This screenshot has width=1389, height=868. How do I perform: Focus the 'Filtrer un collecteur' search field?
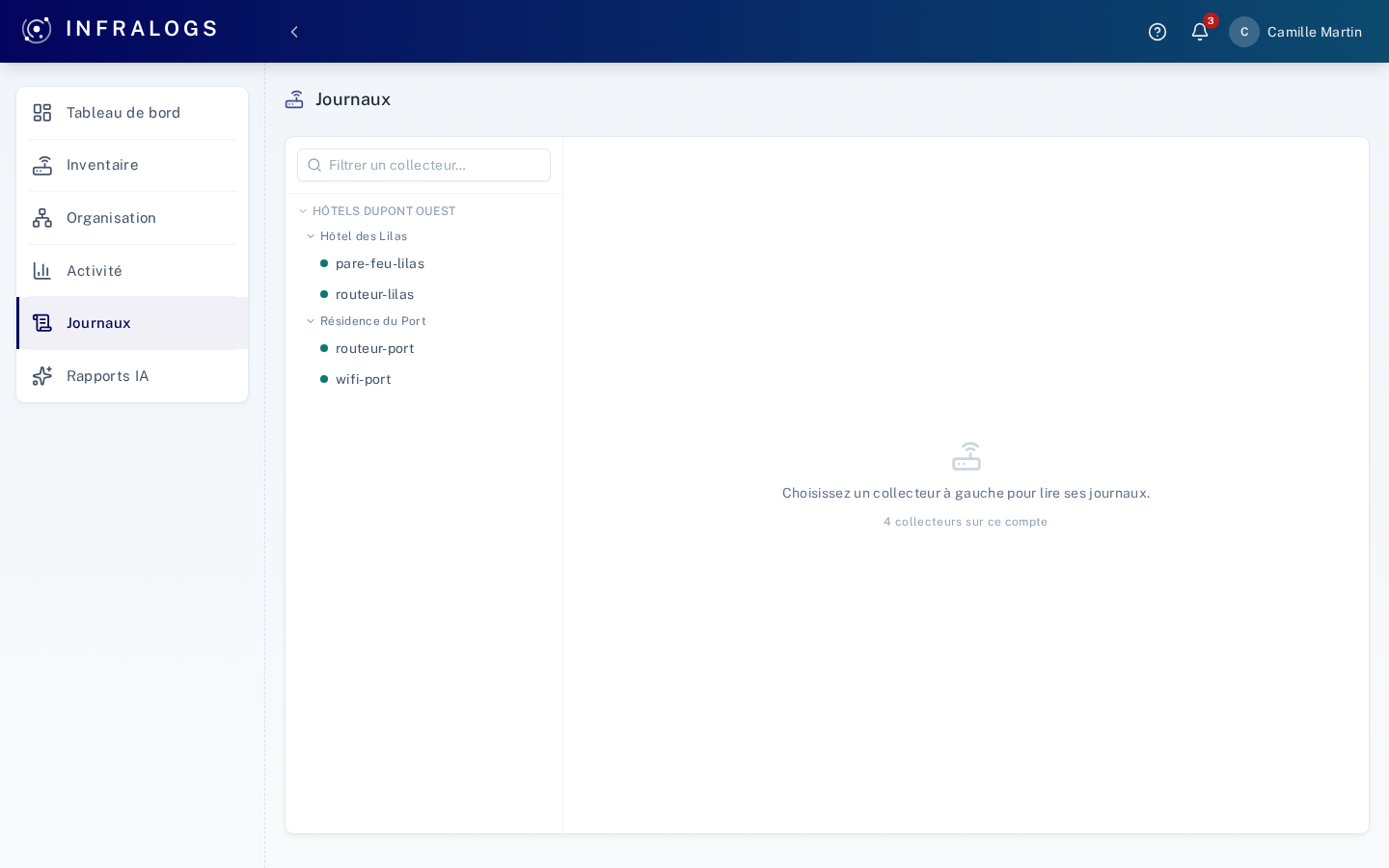424,165
